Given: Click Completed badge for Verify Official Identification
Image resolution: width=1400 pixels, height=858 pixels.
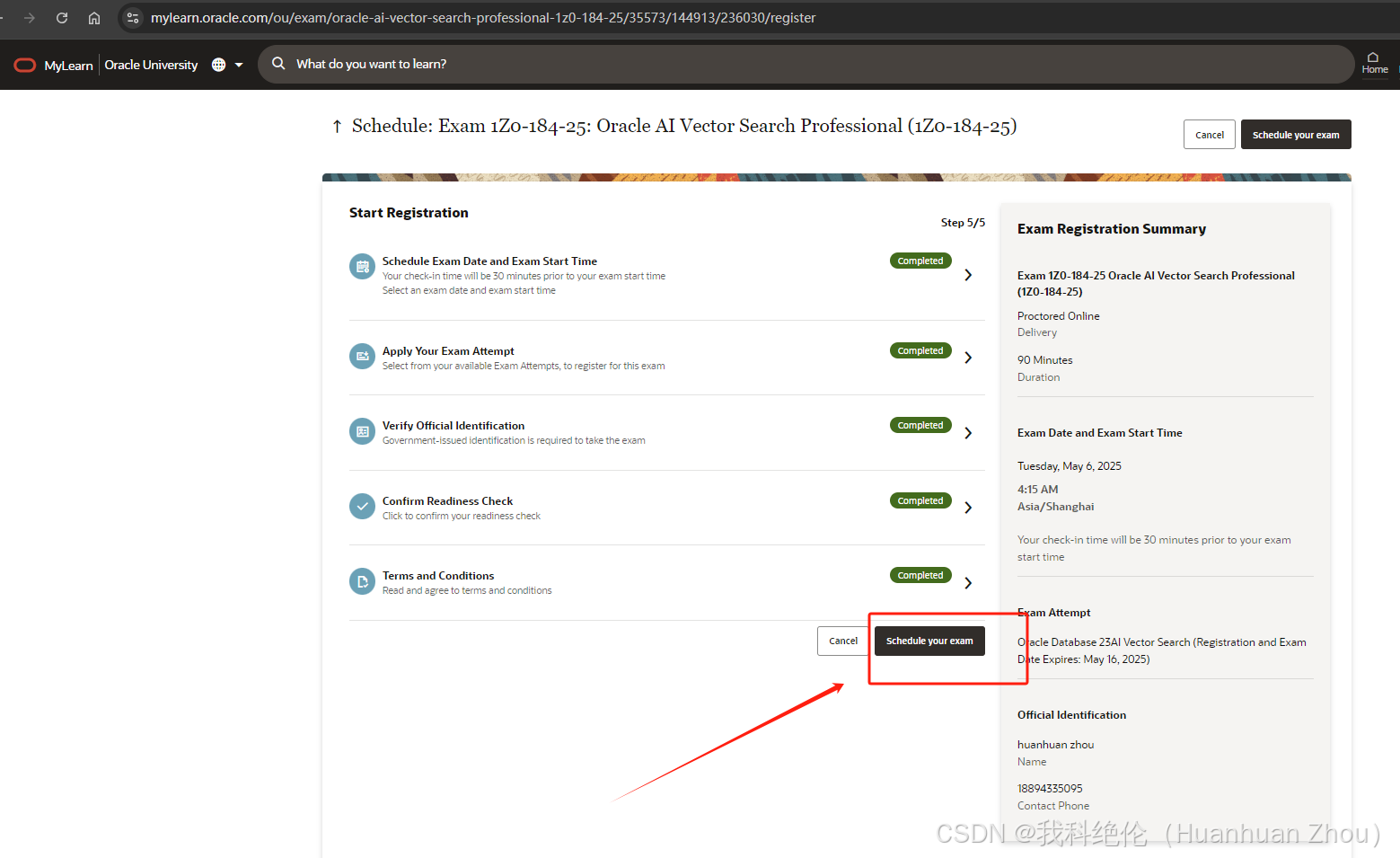Looking at the screenshot, I should 920,425.
